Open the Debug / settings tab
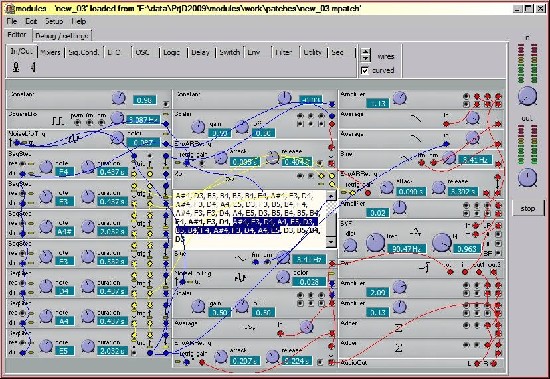Image resolution: width=550 pixels, height=379 pixels. point(62,35)
